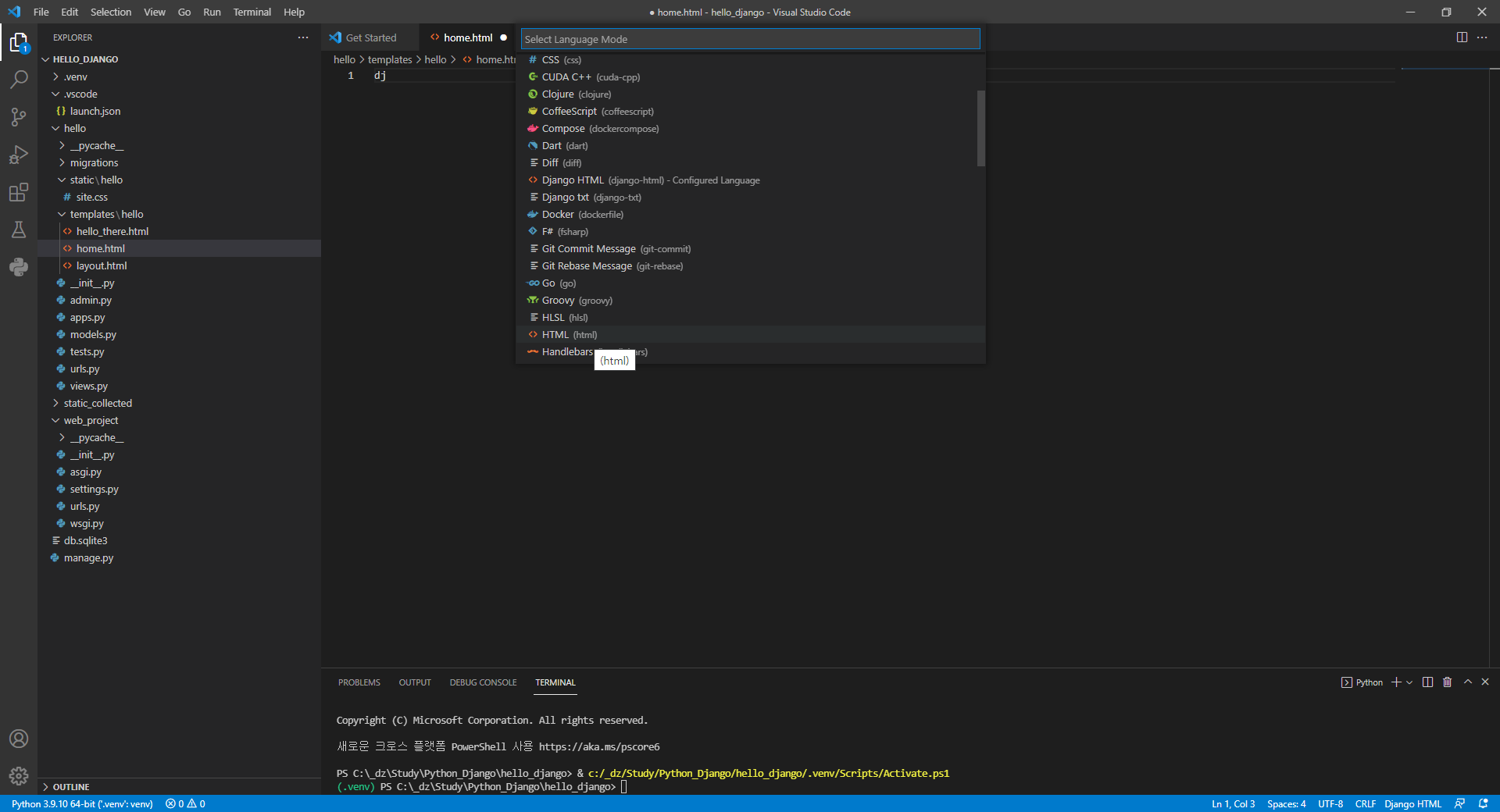Collapse the web_project folder
The width and height of the screenshot is (1500, 812).
(x=180, y=421)
